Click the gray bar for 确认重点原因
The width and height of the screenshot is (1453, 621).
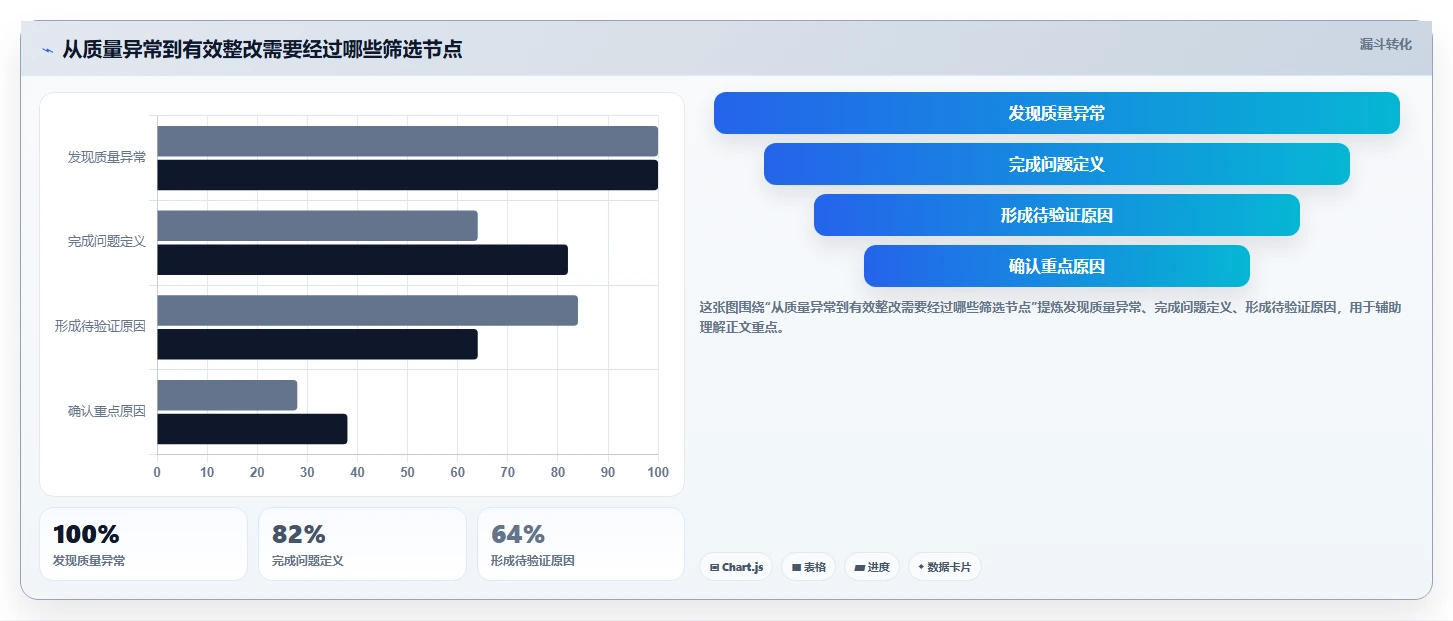click(227, 395)
